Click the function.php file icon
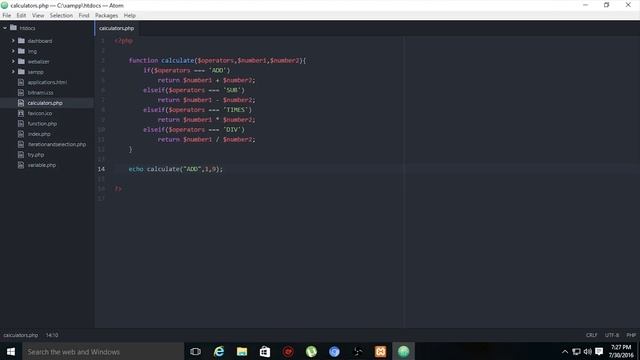The height and width of the screenshot is (360, 640). pos(21,124)
